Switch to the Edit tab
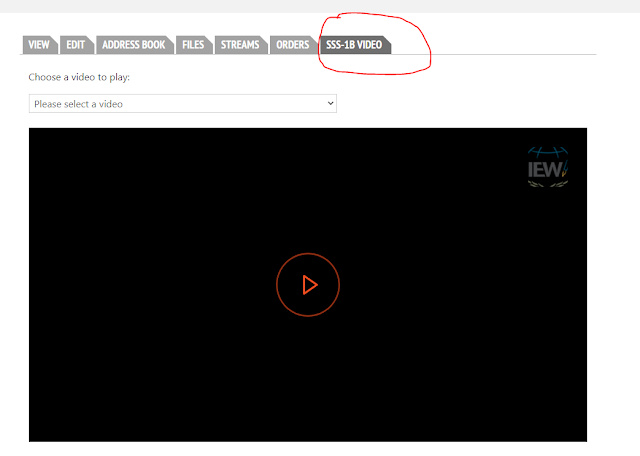This screenshot has width=640, height=456. coord(76,45)
